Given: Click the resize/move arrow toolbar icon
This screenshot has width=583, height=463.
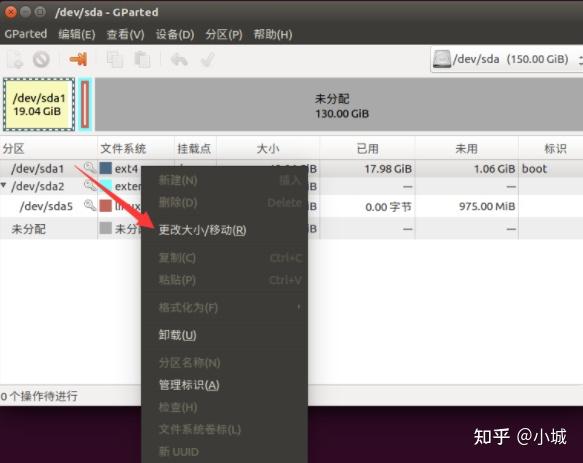Looking at the screenshot, I should tap(78, 59).
